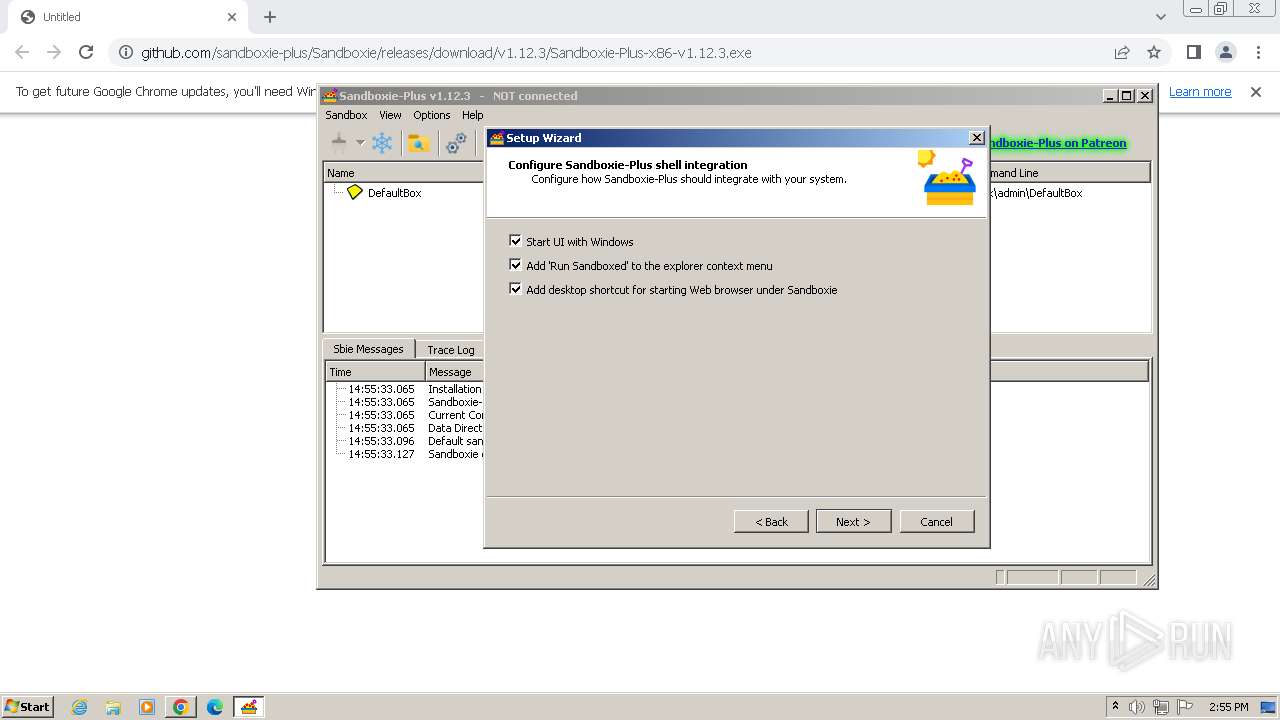
Task: Open the Chrome profile avatar
Action: coord(1225,52)
